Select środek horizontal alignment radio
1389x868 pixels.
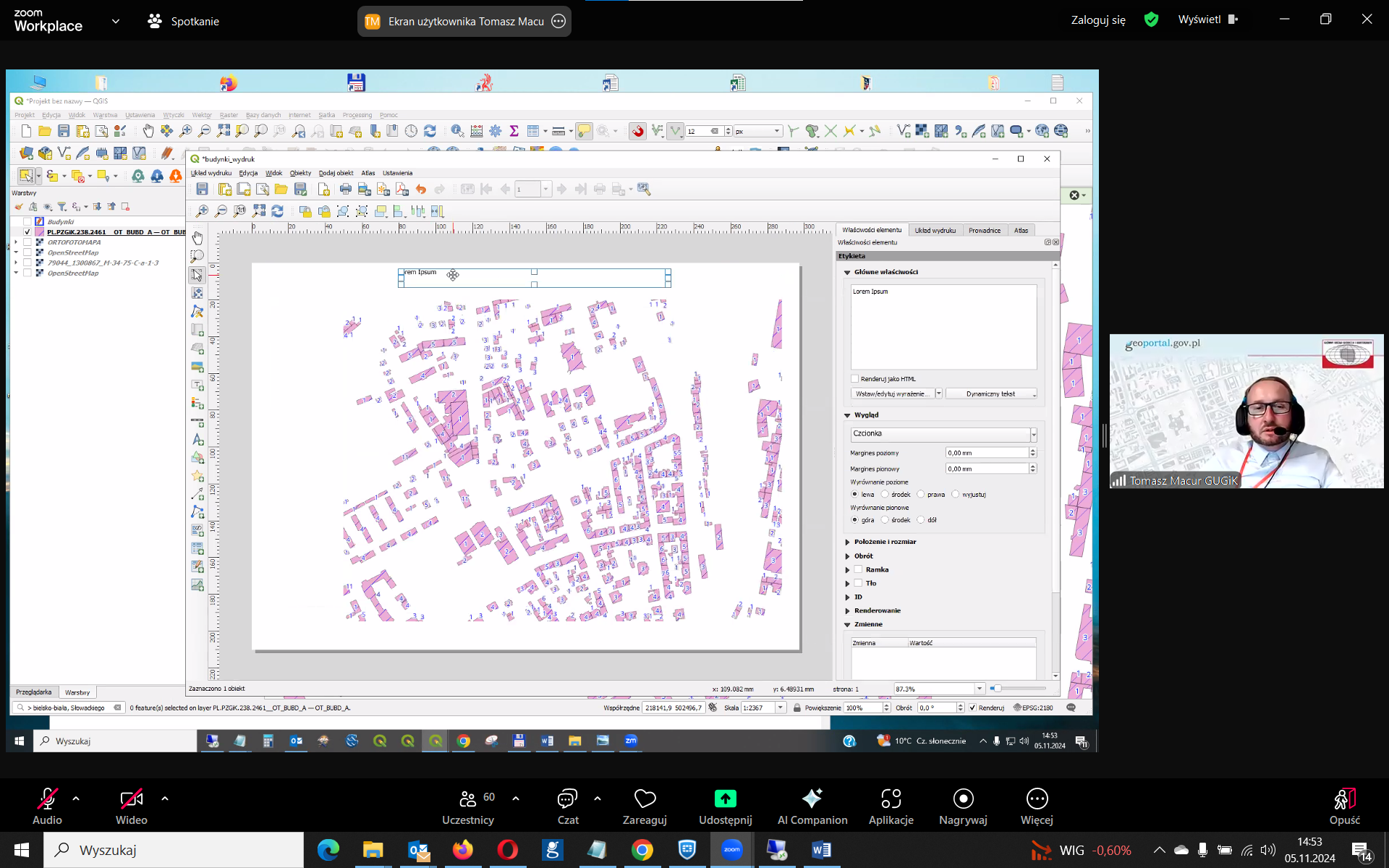click(x=885, y=495)
